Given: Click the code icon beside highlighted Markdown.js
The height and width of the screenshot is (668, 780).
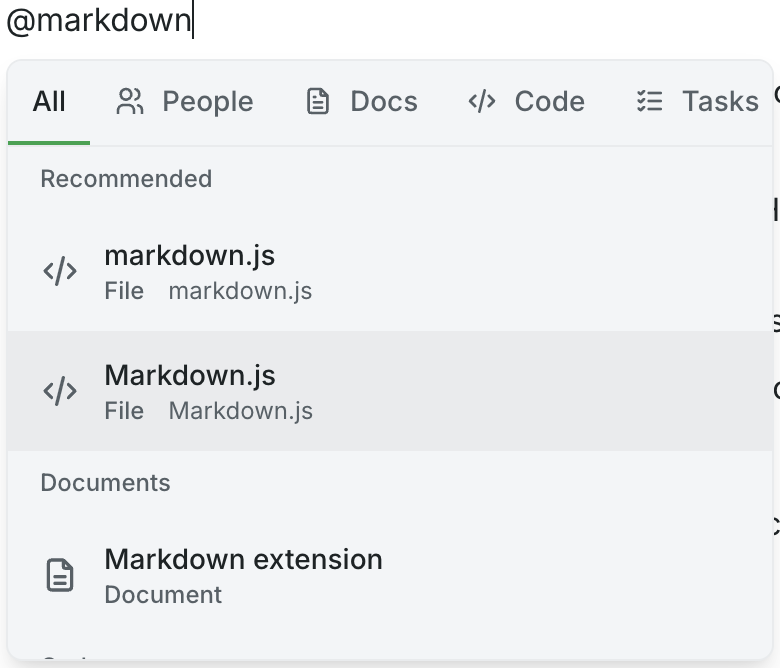Looking at the screenshot, I should tap(60, 391).
